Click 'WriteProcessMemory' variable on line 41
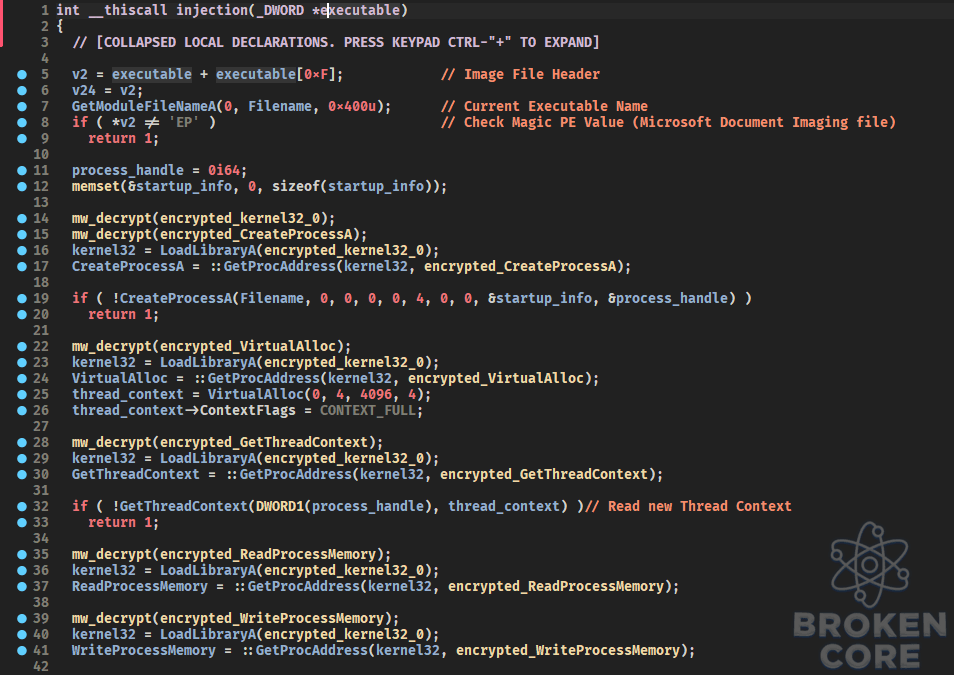Viewport: 954px width, 675px height. tap(144, 650)
